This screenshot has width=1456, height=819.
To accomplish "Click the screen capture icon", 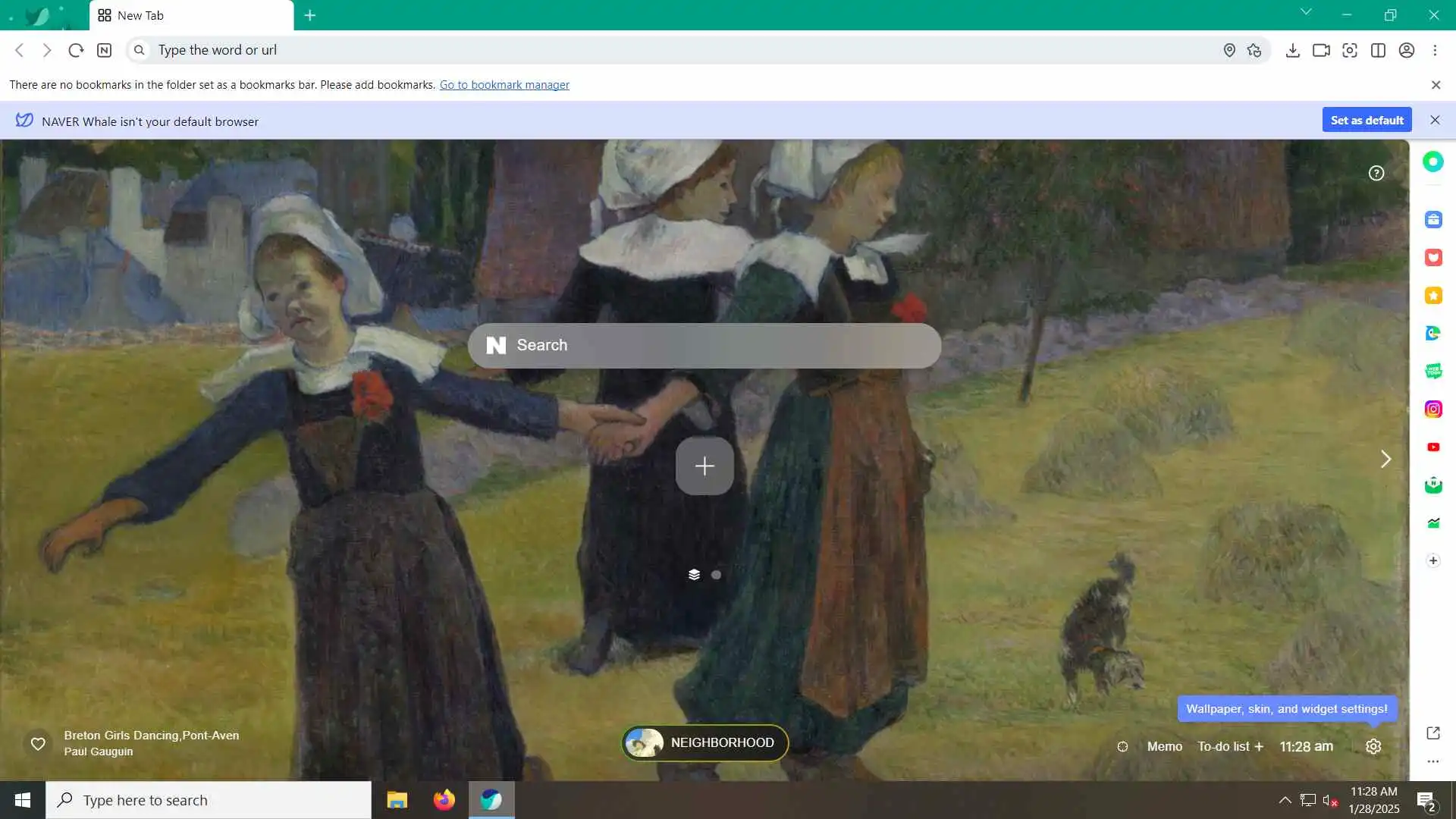I will click(1350, 50).
